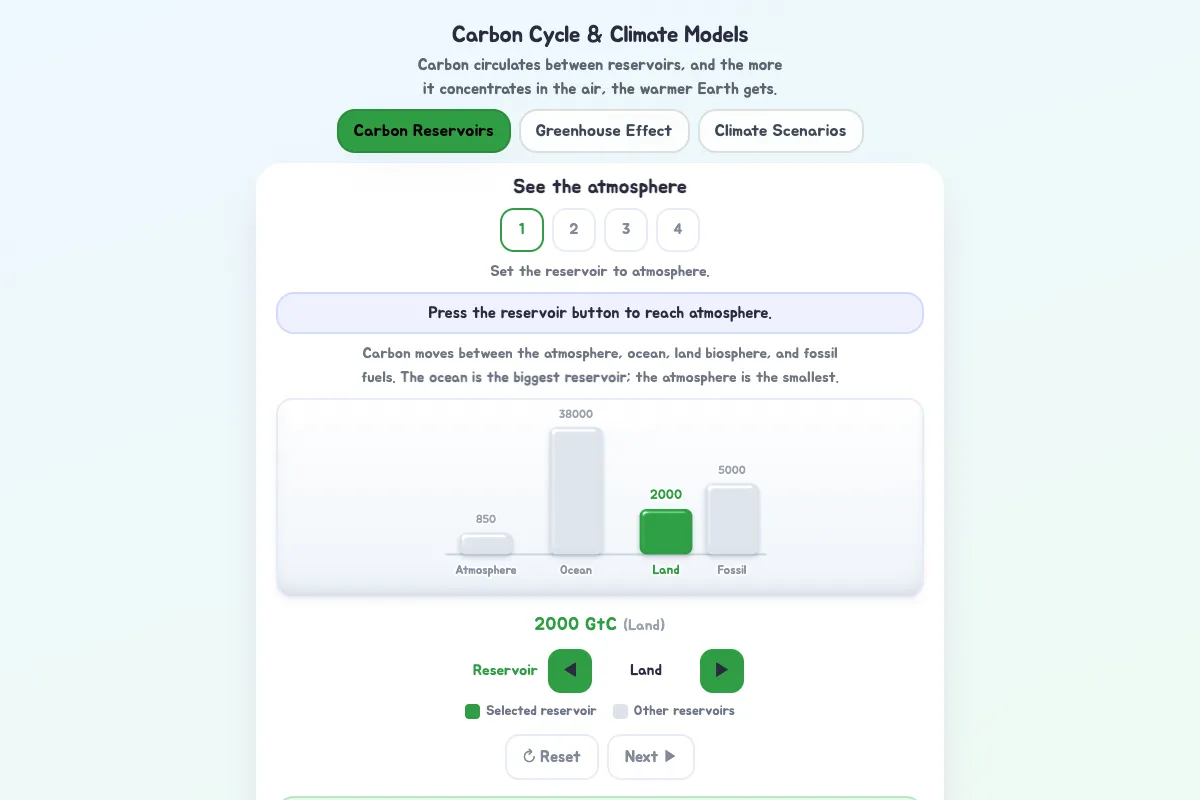The image size is (1200, 800).
Task: Go to step 1
Action: pos(522,230)
